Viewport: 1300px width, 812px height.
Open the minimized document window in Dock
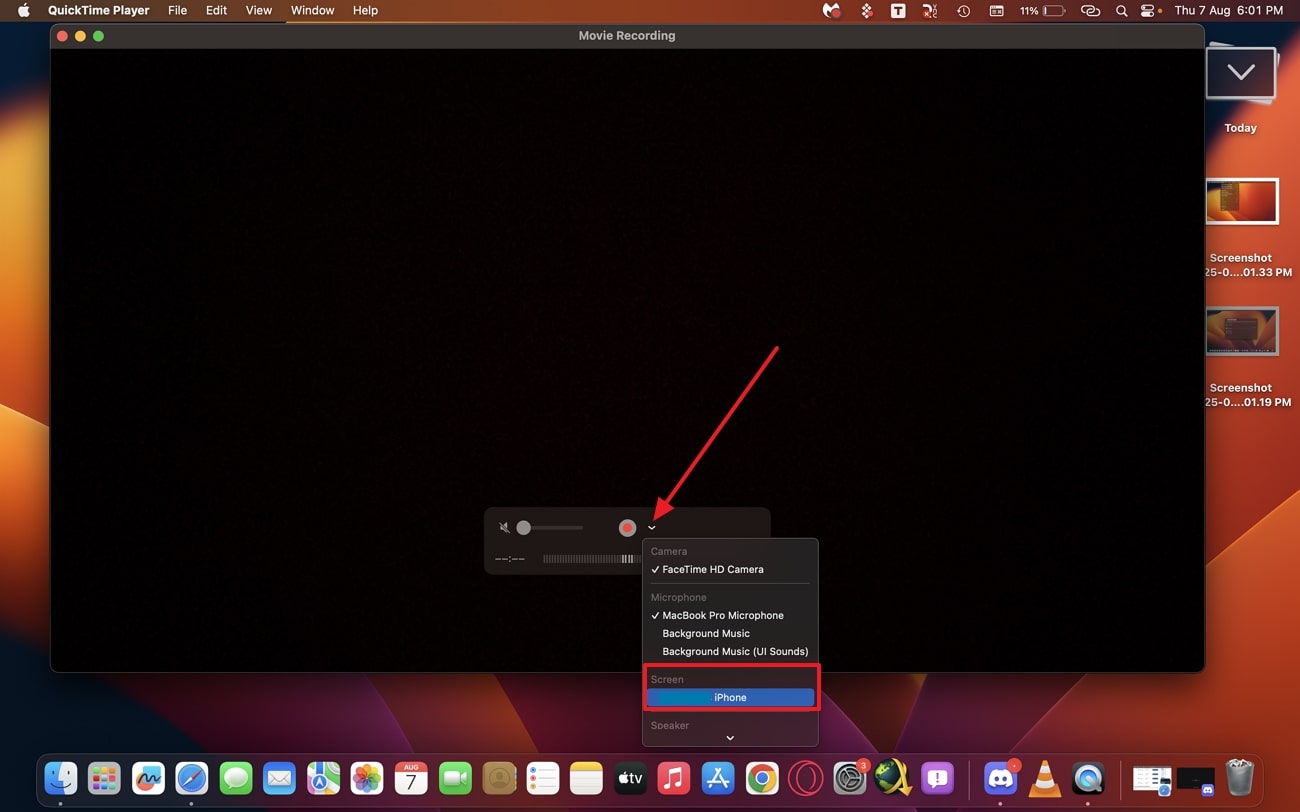pyautogui.click(x=1152, y=779)
